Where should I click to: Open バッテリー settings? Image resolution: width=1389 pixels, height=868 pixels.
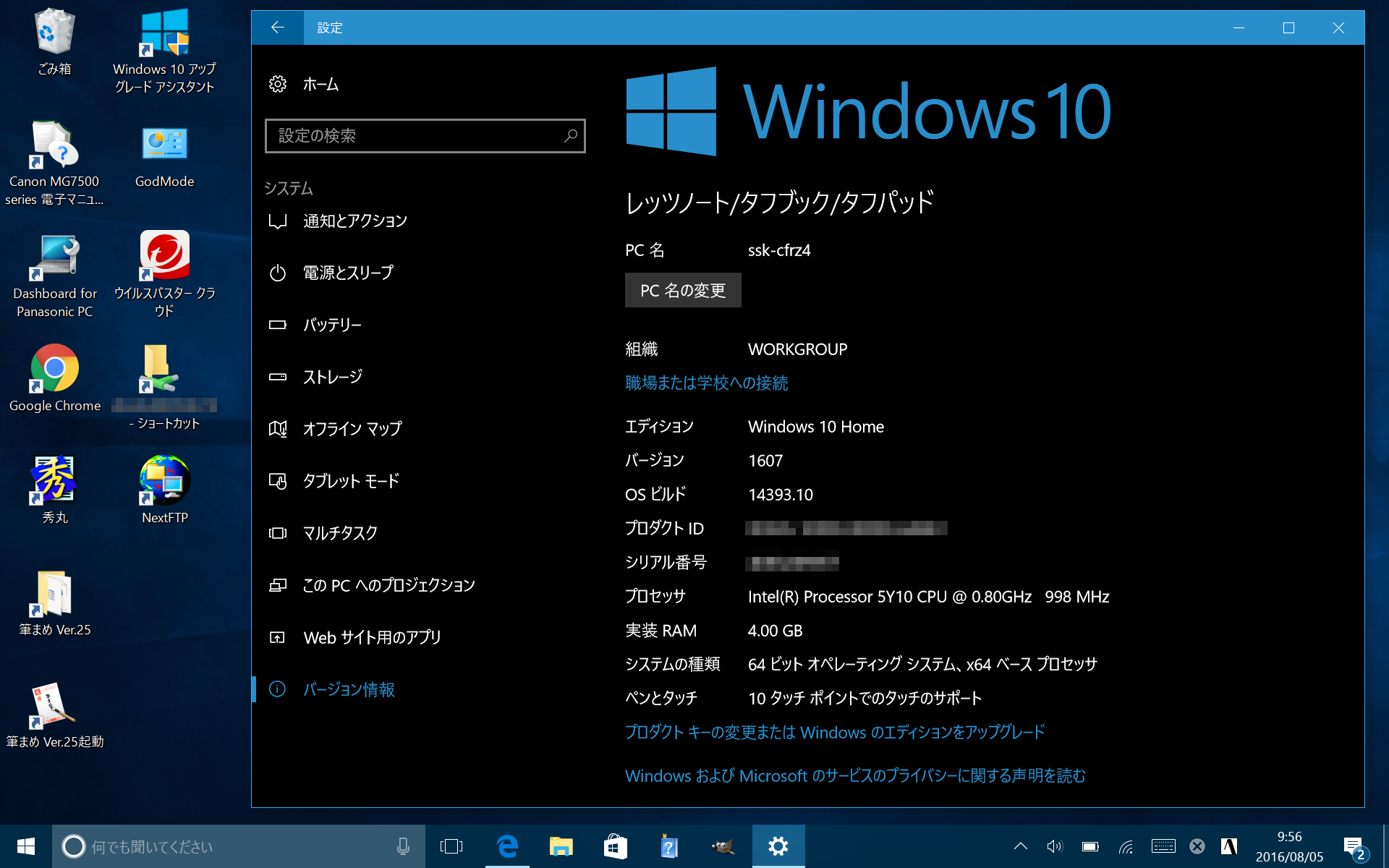315,325
